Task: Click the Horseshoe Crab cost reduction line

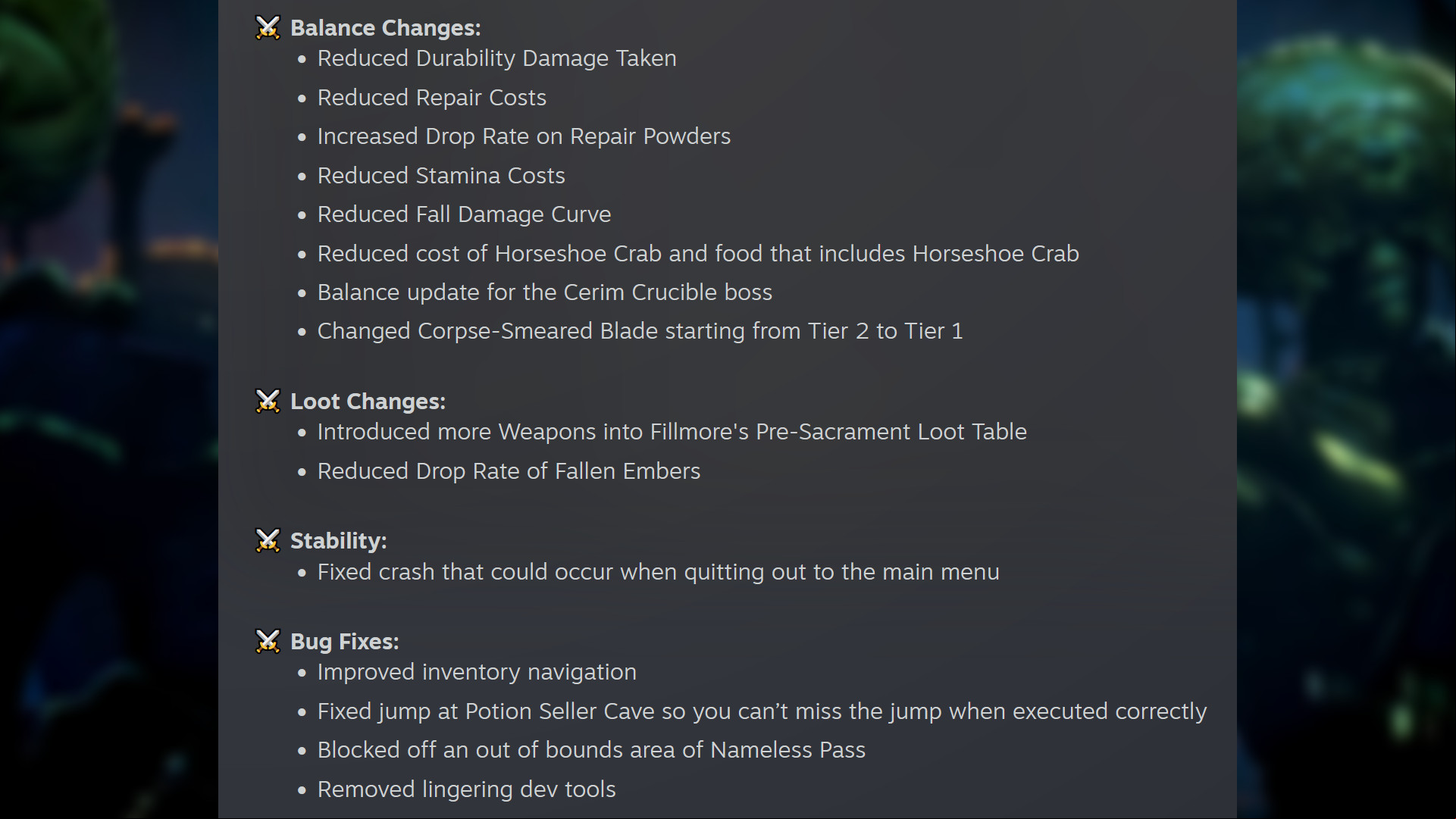Action: point(698,254)
